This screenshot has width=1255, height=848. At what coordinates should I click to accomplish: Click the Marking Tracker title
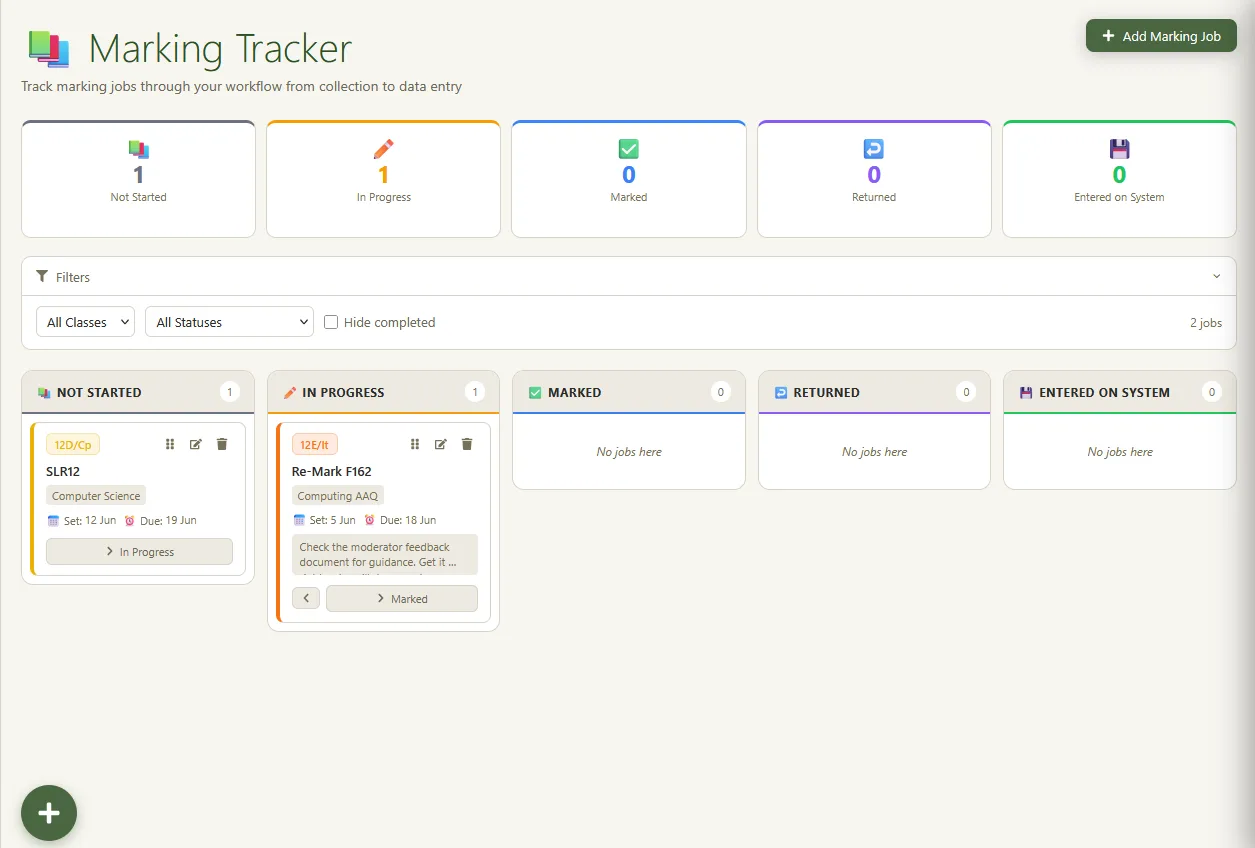(x=220, y=49)
